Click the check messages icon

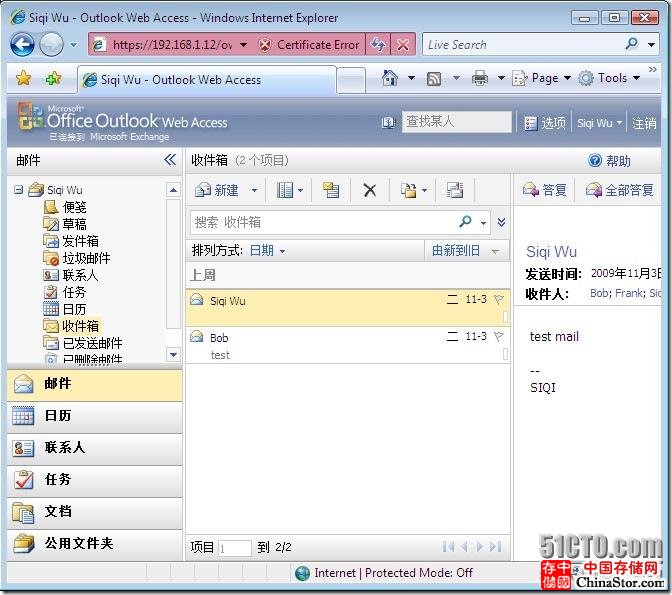pos(330,190)
